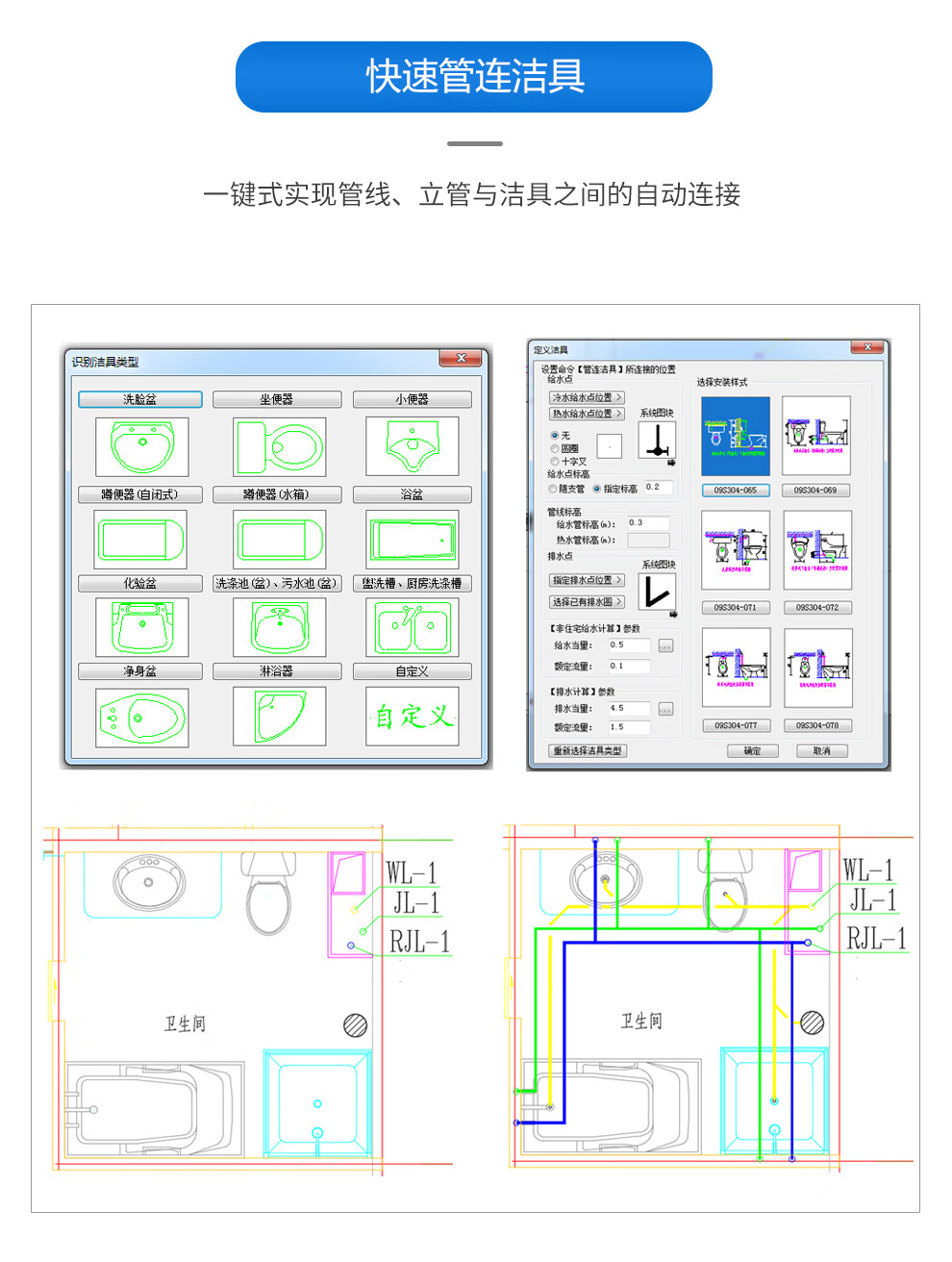Click the 09S304-077 button
The image size is (952, 1262).
(x=736, y=726)
